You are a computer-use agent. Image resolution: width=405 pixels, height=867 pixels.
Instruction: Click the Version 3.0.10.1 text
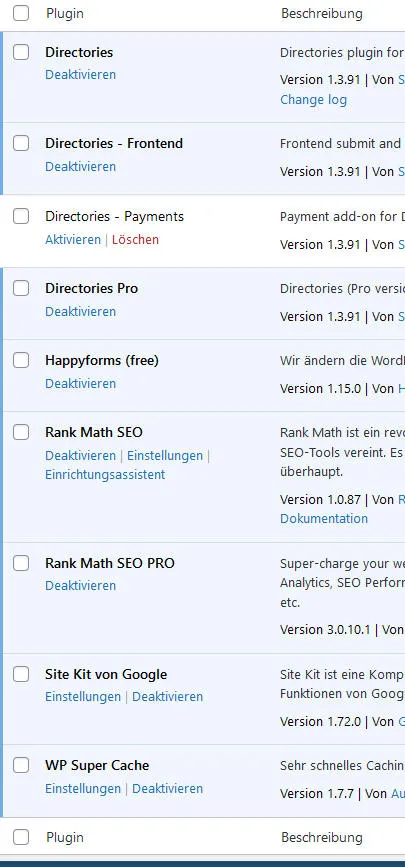pos(325,630)
